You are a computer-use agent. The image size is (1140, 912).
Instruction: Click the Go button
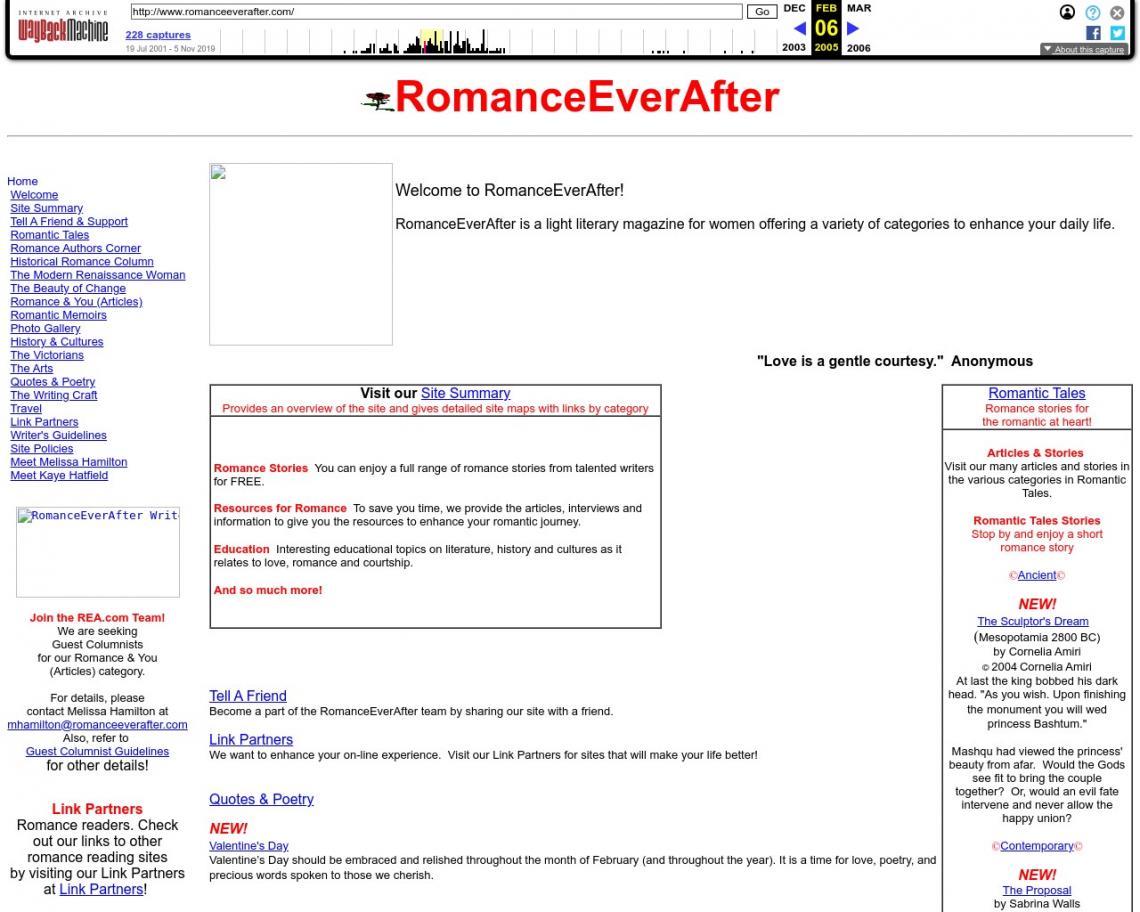tap(762, 12)
